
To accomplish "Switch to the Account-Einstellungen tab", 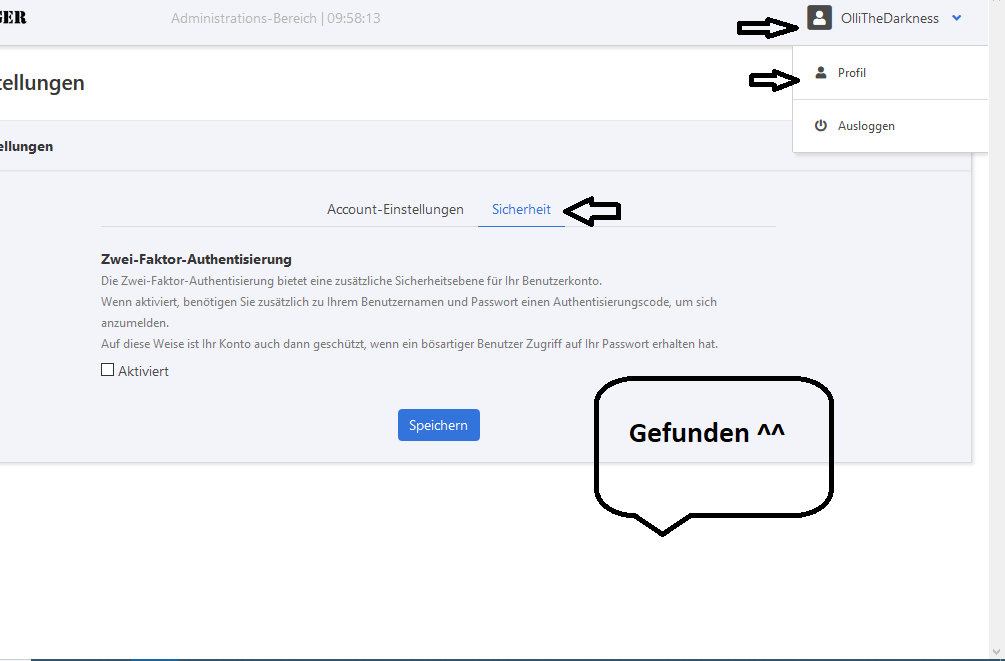I will (395, 209).
